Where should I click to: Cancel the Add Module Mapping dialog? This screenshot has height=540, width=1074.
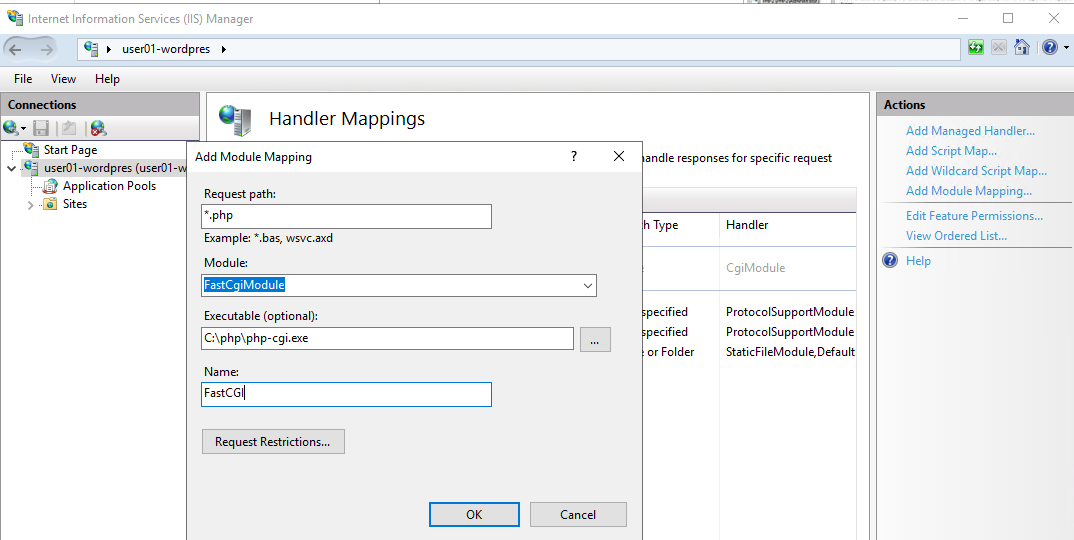click(x=578, y=515)
